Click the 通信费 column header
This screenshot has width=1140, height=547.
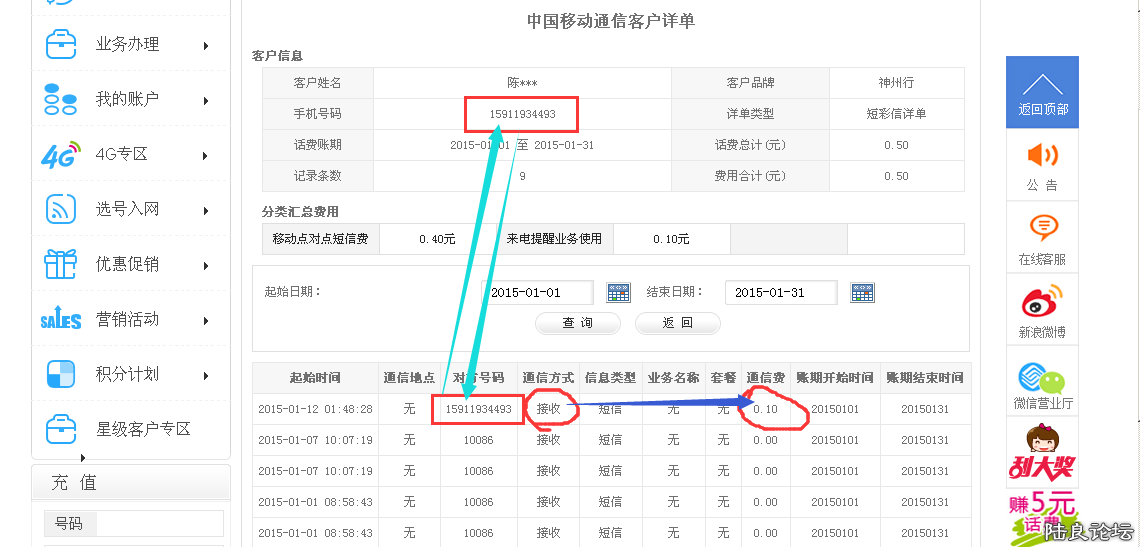(x=766, y=378)
